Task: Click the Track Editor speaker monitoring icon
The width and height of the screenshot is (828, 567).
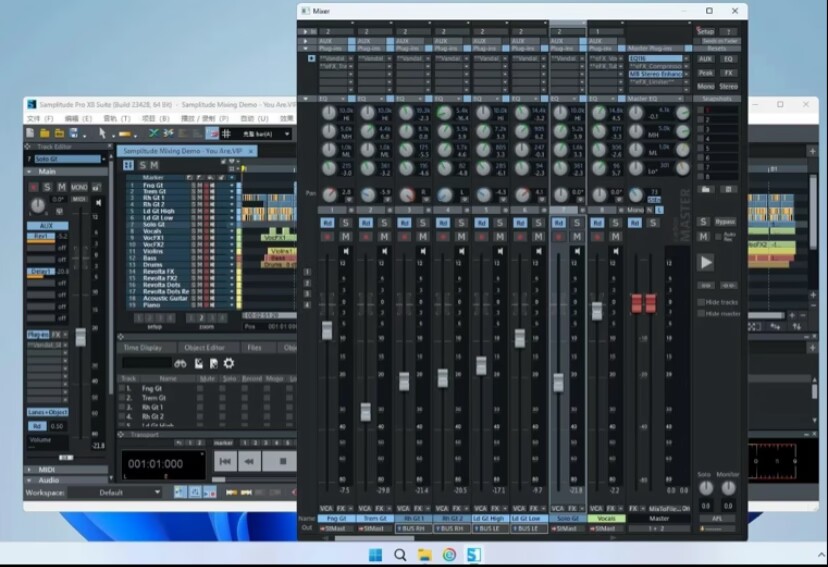Action: tap(98, 203)
